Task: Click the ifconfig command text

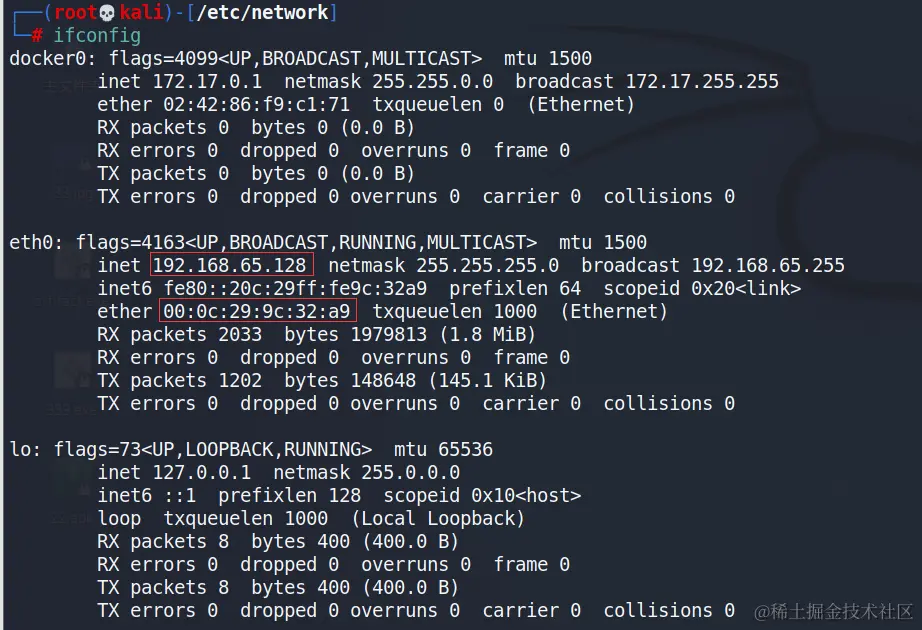Action: pos(97,35)
